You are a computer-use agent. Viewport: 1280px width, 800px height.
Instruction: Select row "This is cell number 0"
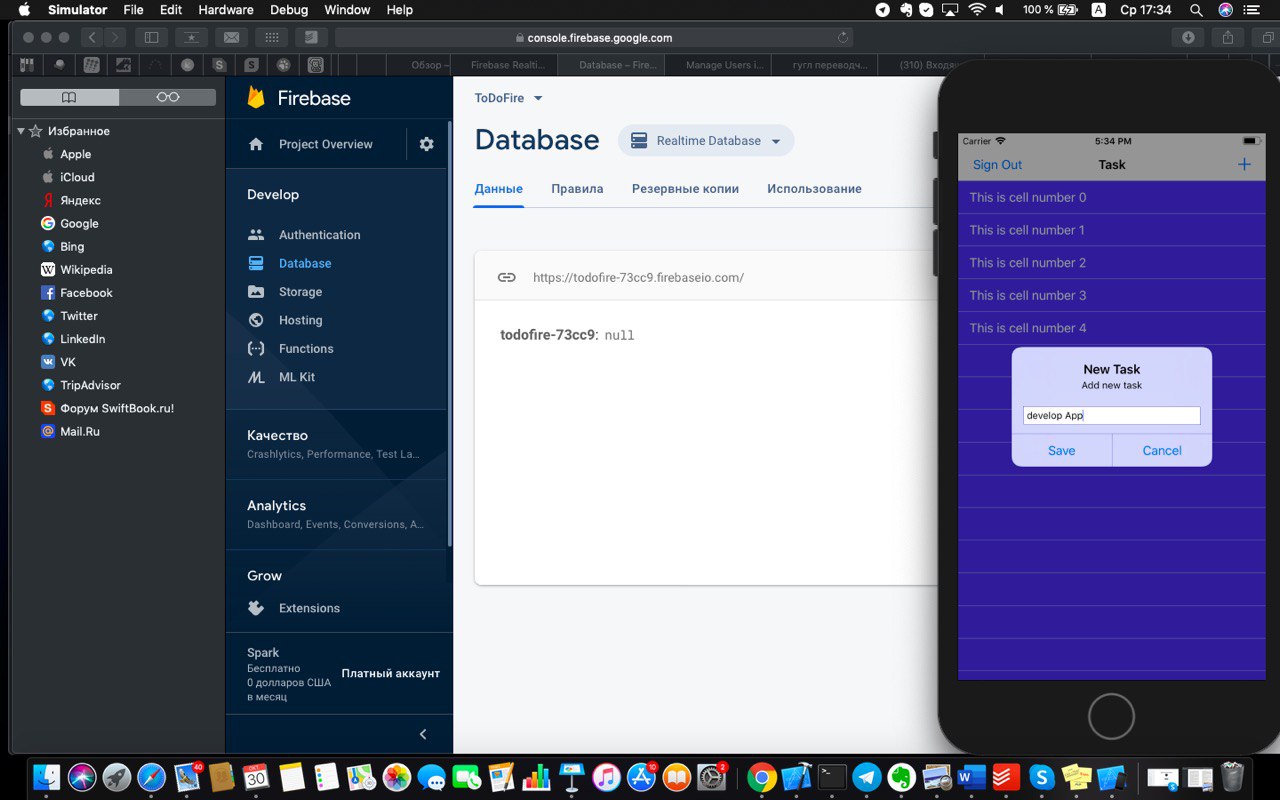1112,197
